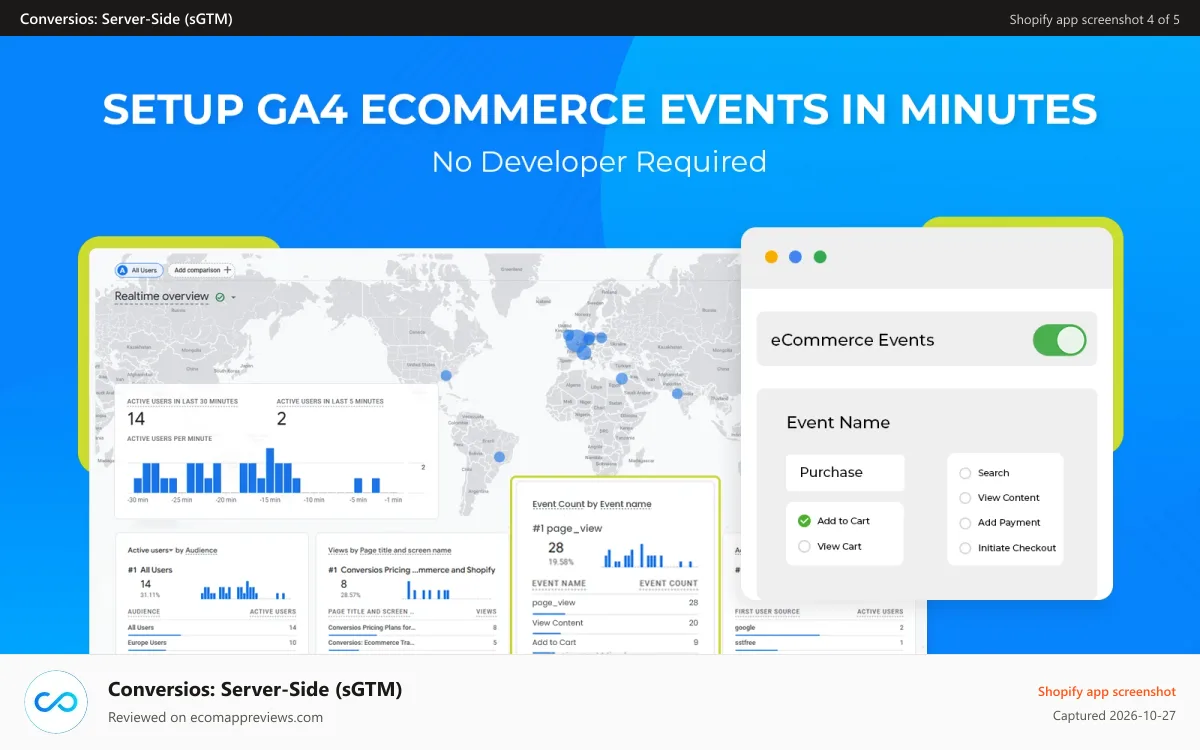Click the Conversios Pricing Plans page row

(412, 628)
